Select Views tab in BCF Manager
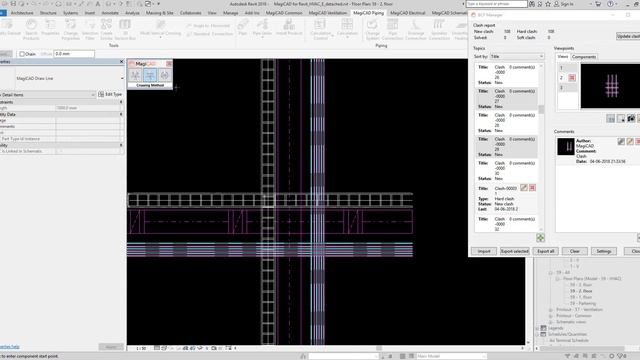The image size is (640, 360). [x=563, y=57]
